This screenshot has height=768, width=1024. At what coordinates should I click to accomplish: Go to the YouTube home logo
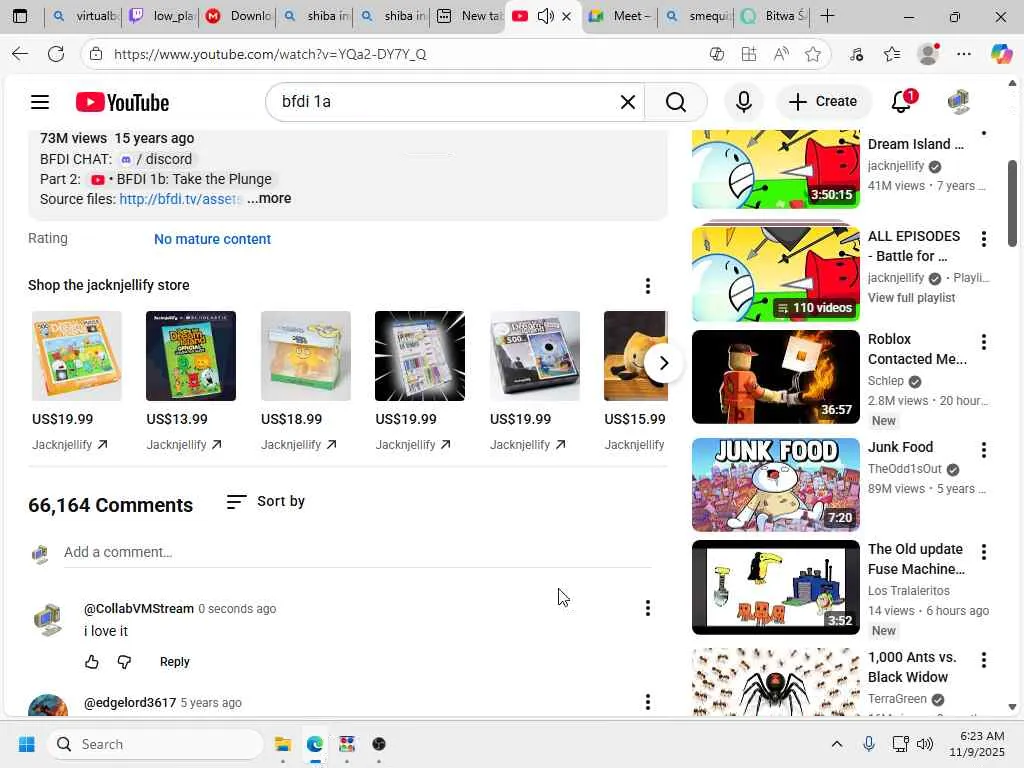pos(122,103)
